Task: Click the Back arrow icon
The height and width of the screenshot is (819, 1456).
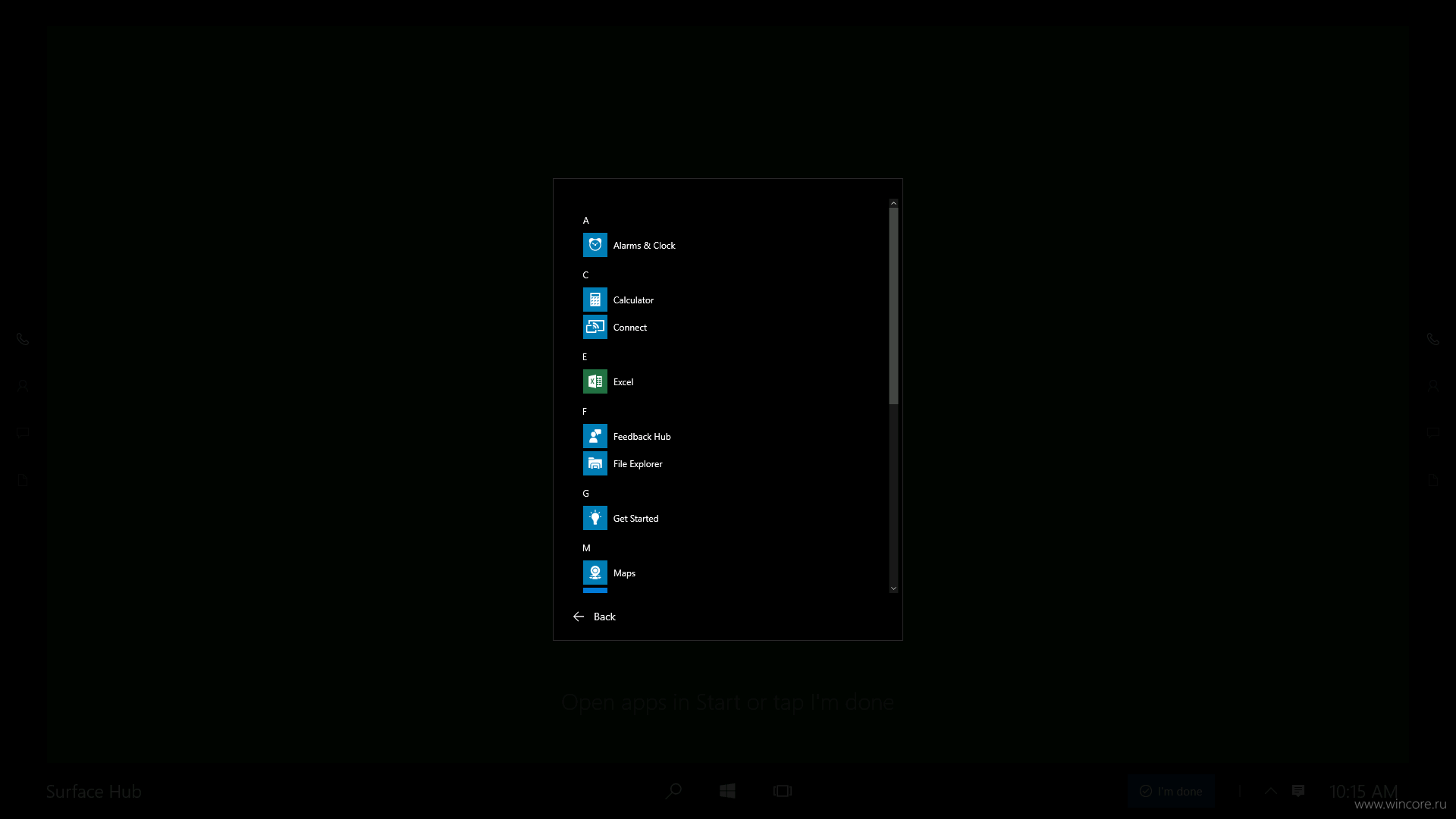Action: 579,617
